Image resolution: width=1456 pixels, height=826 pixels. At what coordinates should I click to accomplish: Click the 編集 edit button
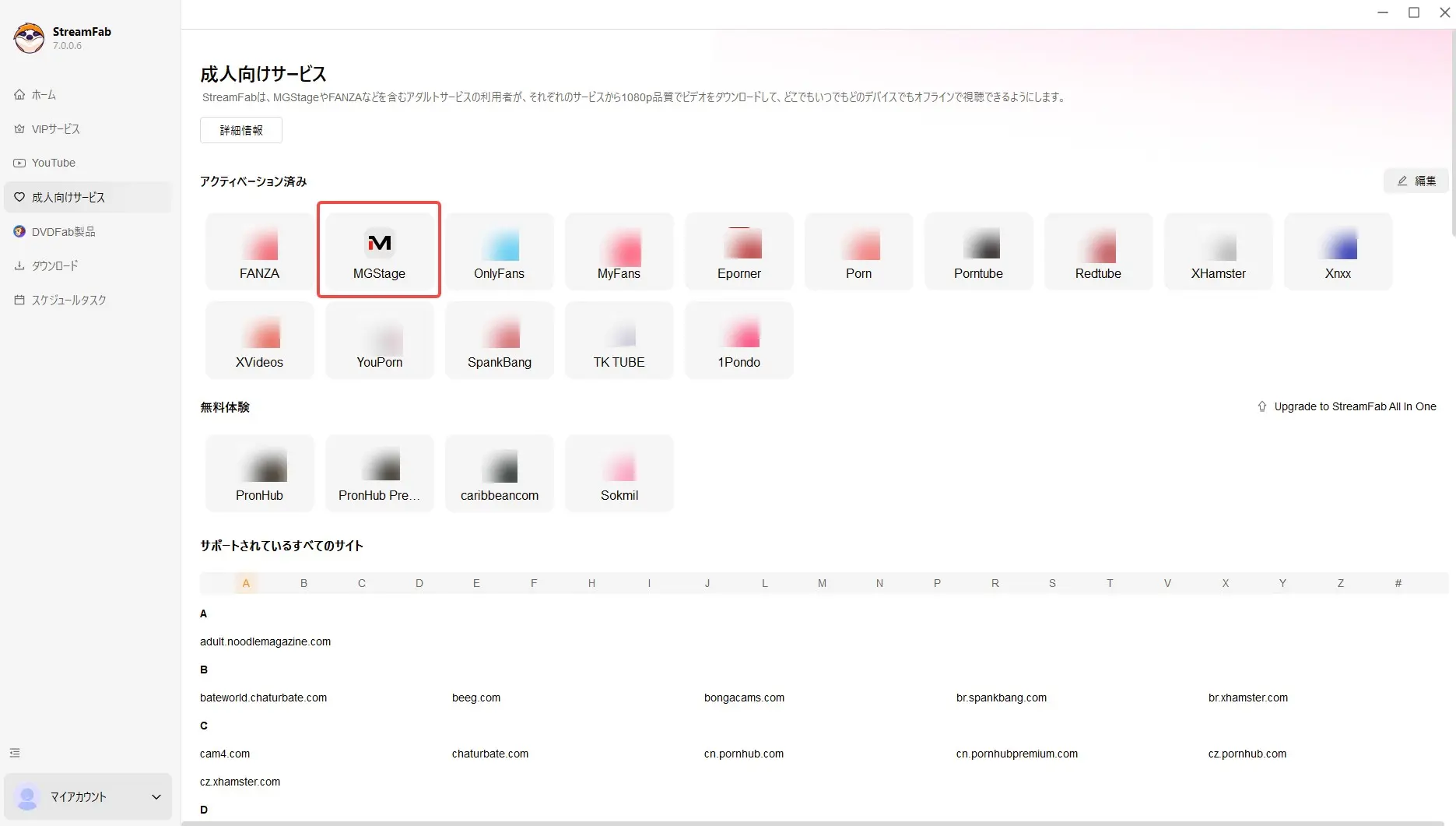pos(1416,181)
